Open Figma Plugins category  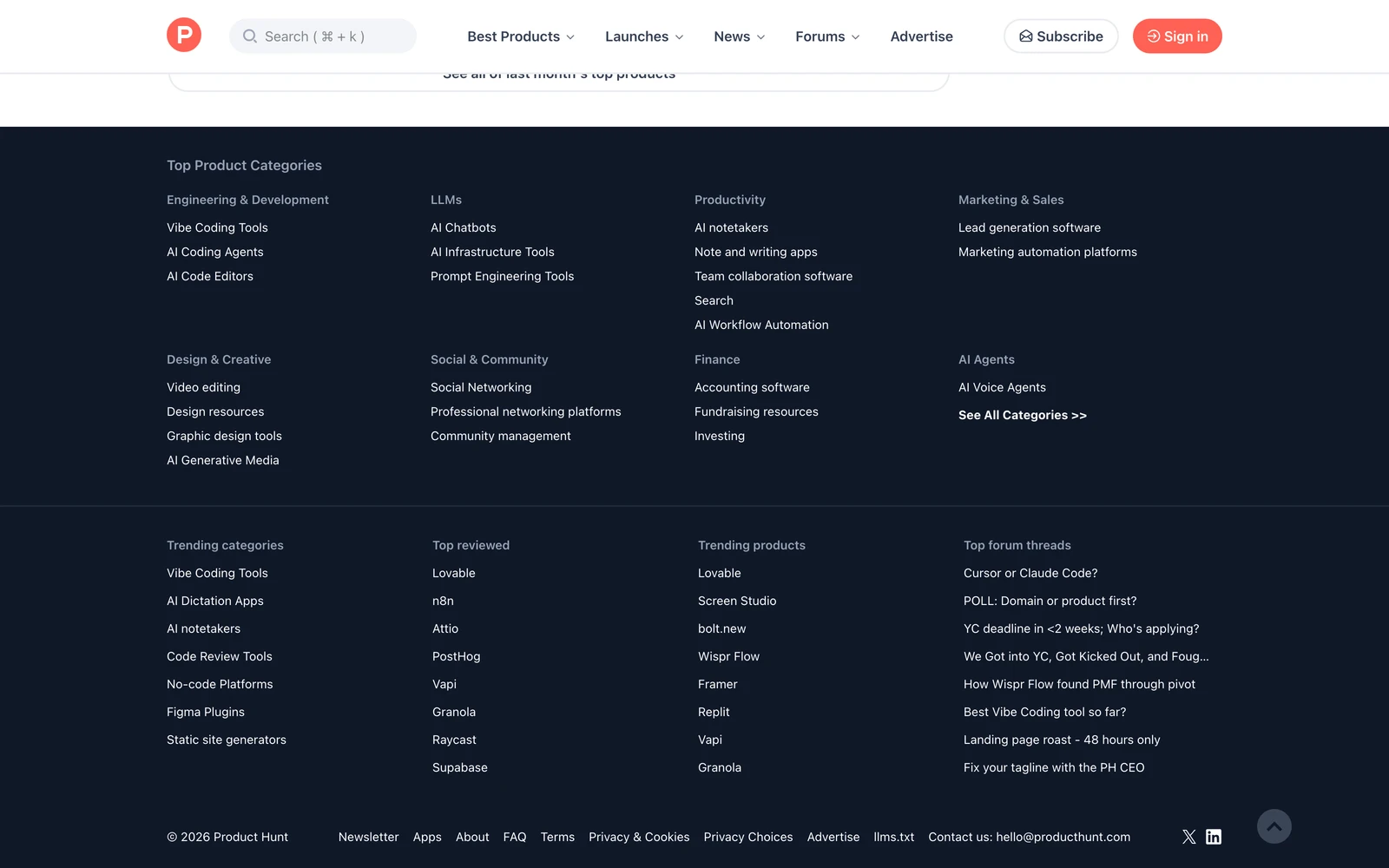[x=206, y=712]
